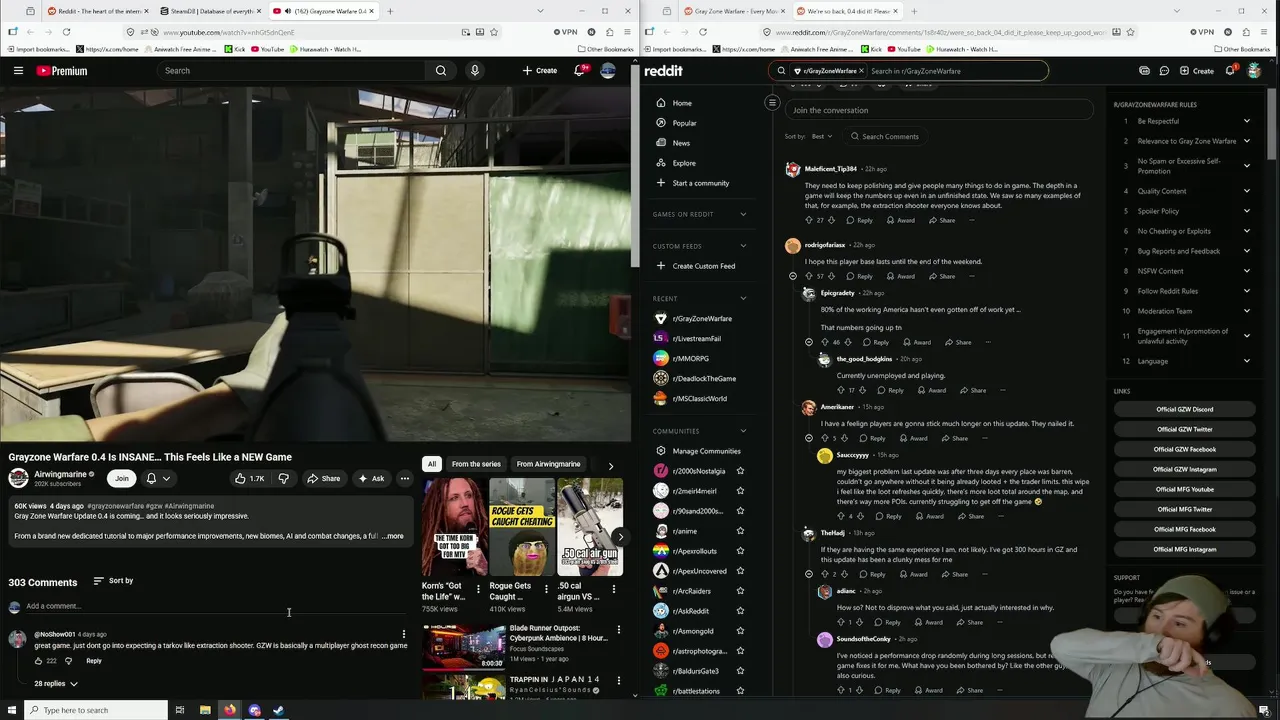
Task: Upvote the Maleficent_Tip384 comment
Action: click(809, 220)
